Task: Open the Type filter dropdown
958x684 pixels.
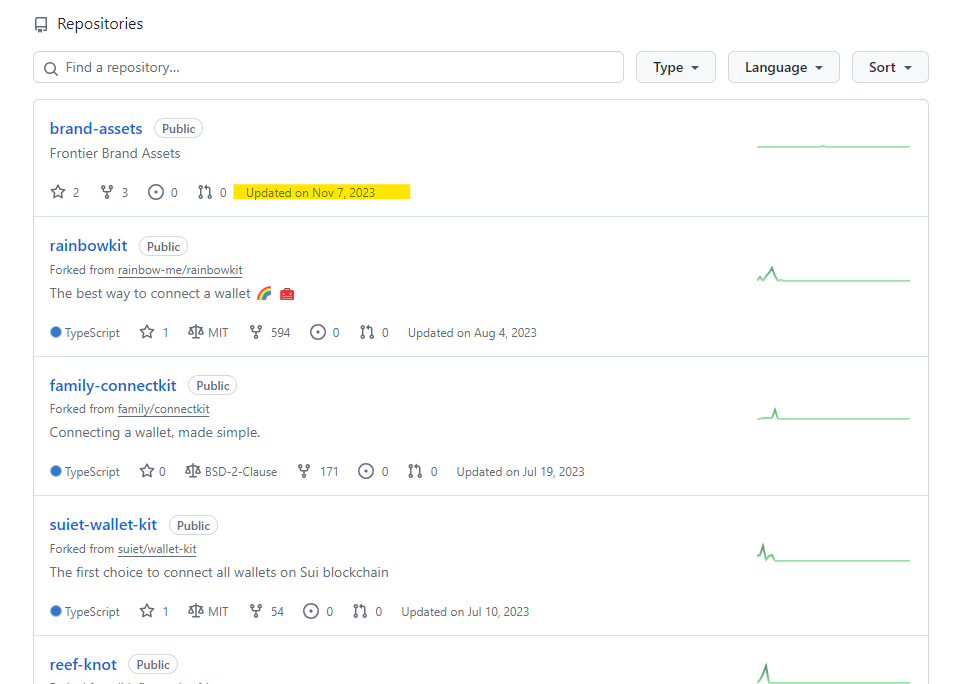Action: [x=675, y=67]
